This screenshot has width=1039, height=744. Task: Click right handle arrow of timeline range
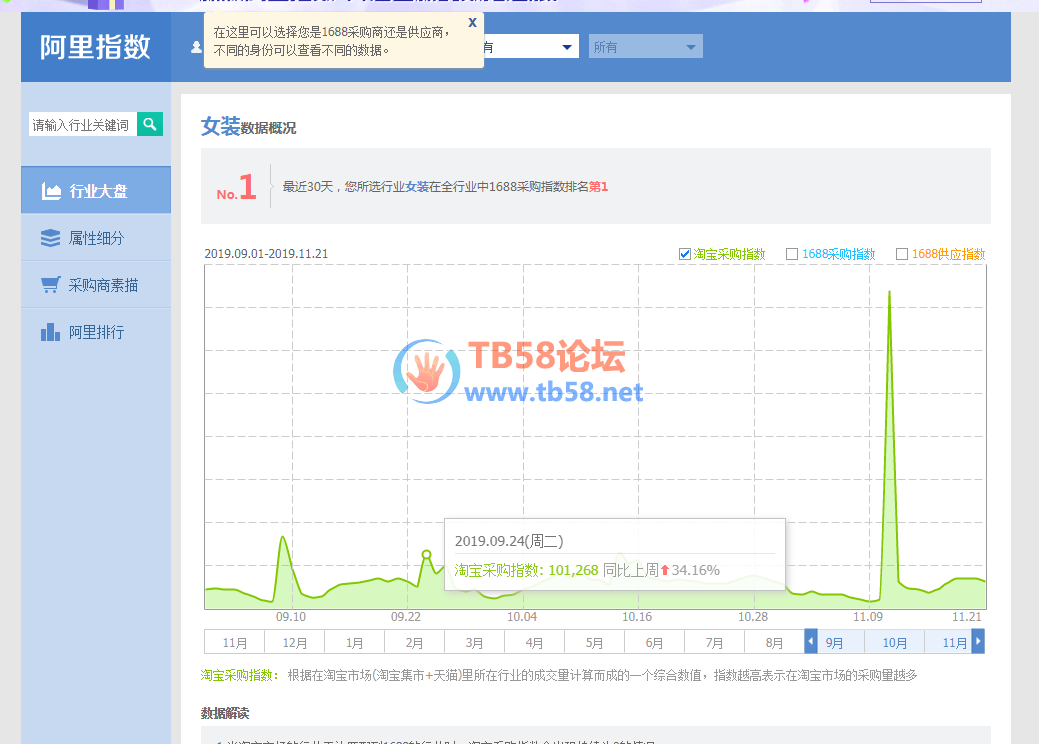(x=978, y=641)
